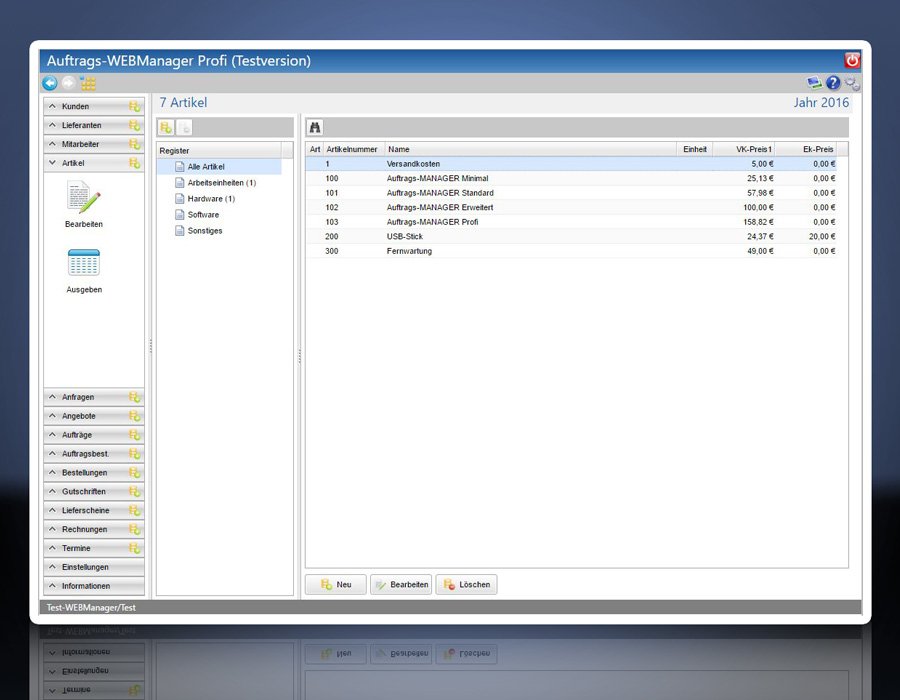Screen dimensions: 900x700
Task: Sort by Ek-Preis column header
Action: pos(806,149)
